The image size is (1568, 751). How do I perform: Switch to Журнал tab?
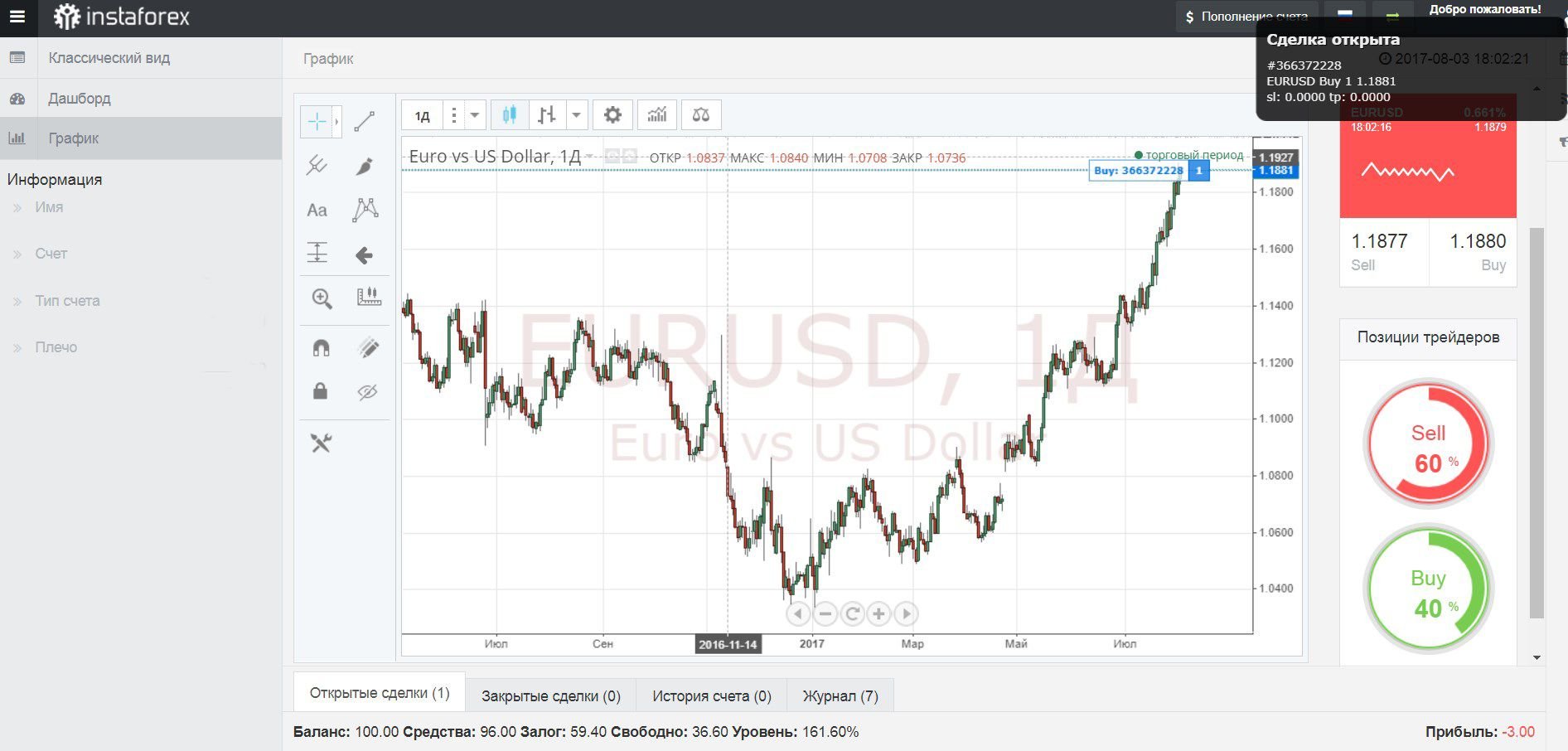(x=840, y=695)
